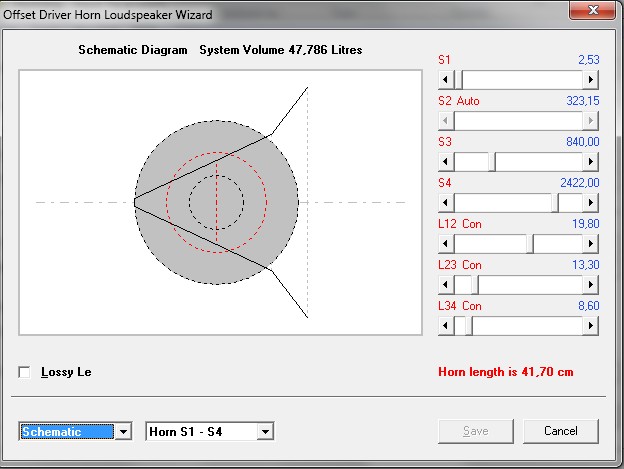Click the Save button
This screenshot has height=469, width=624.
[476, 431]
